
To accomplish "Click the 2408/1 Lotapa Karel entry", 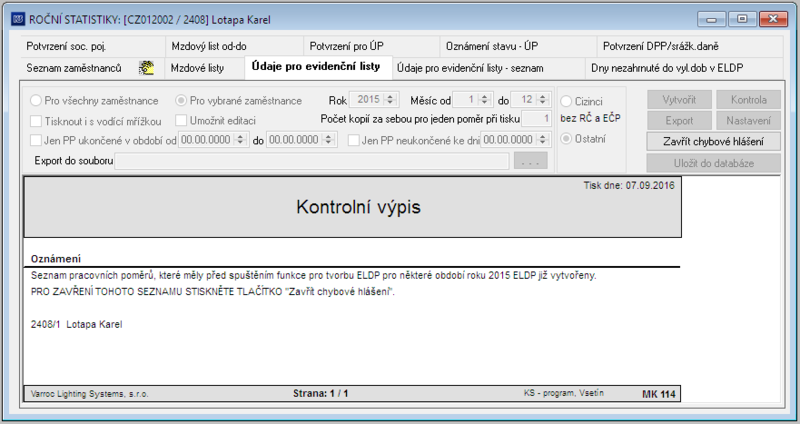I will [x=77, y=325].
